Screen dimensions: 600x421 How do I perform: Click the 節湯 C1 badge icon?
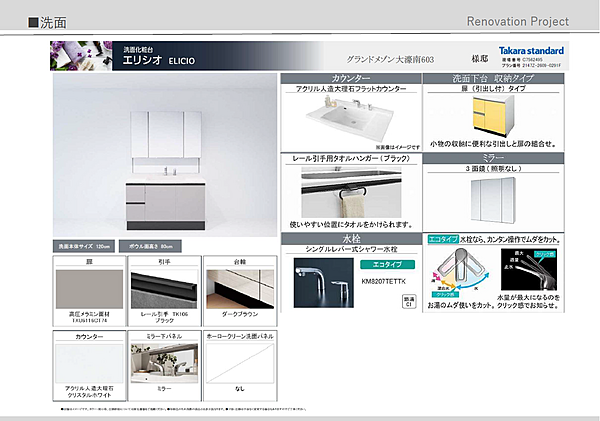pos(409,301)
